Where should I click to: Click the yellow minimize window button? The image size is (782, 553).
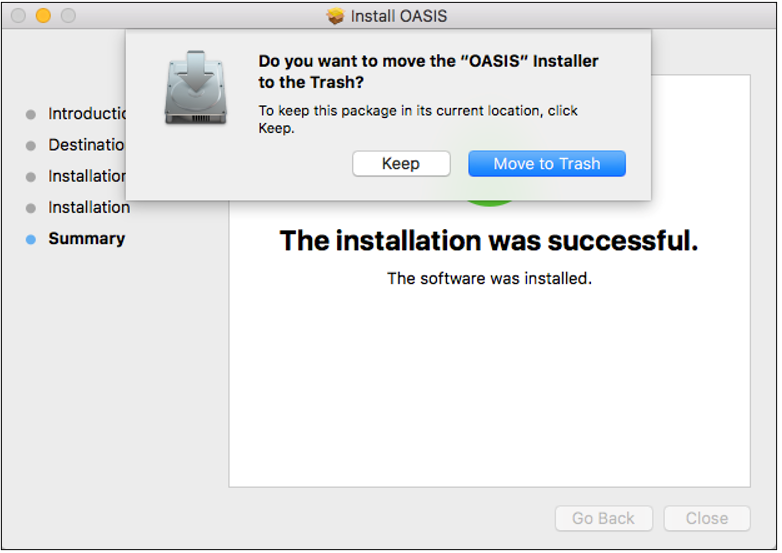43,16
